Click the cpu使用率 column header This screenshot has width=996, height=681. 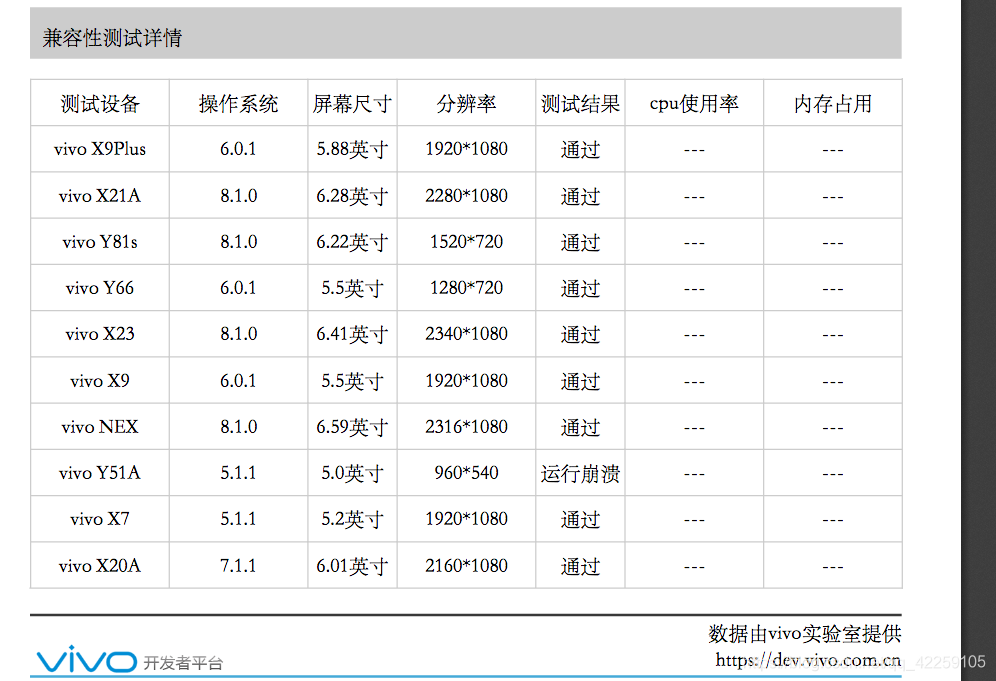(694, 104)
